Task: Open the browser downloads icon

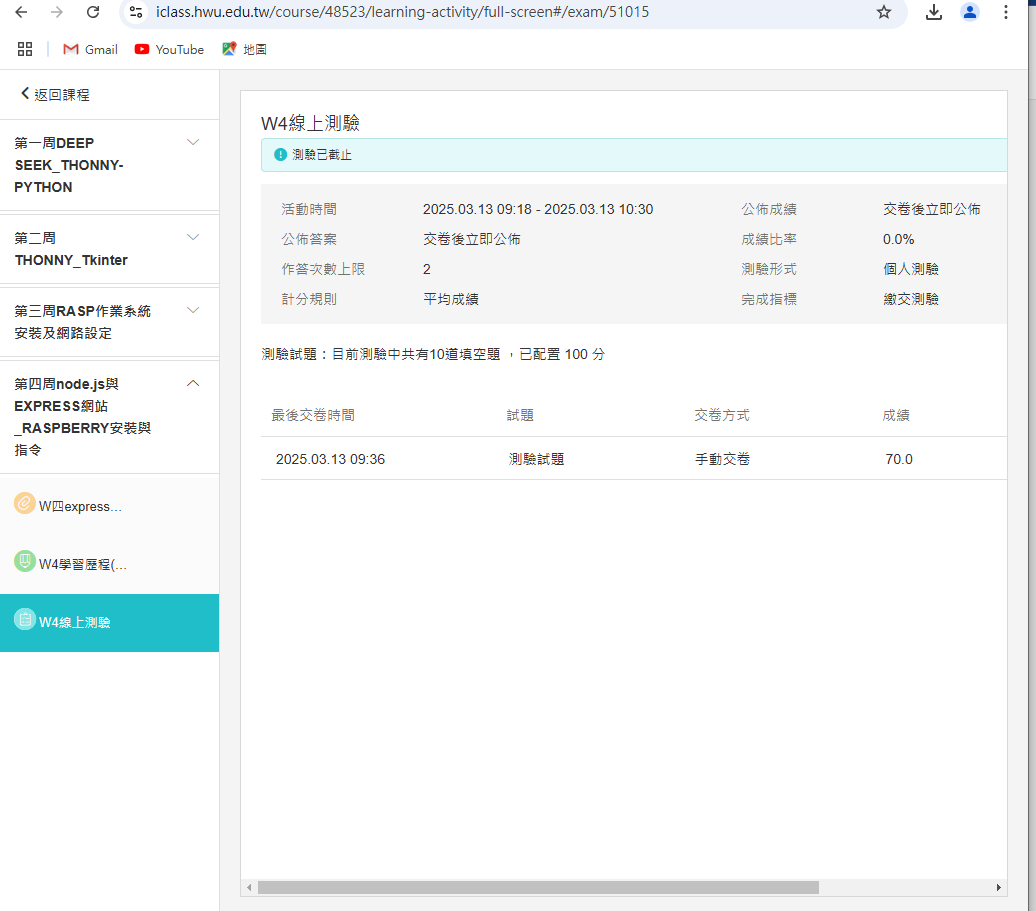Action: [934, 12]
